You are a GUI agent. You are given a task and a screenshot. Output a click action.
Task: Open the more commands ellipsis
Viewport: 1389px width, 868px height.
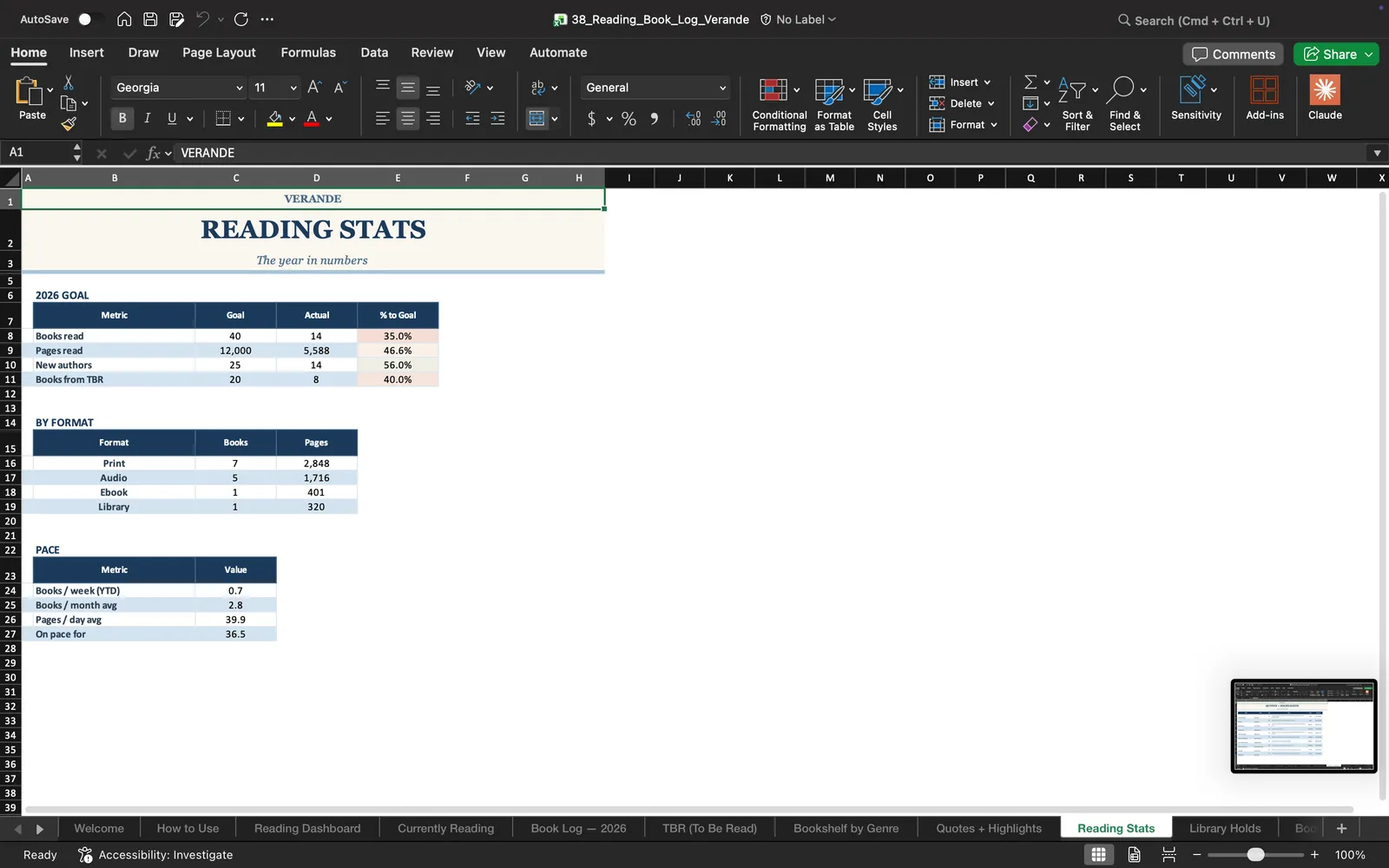point(267,19)
